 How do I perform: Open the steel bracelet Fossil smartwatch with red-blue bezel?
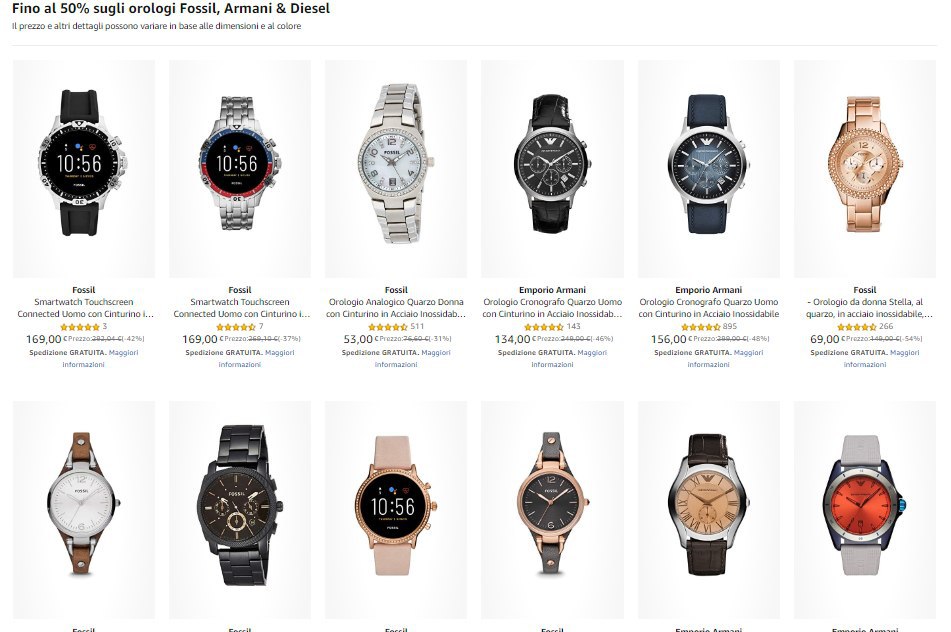tap(240, 169)
